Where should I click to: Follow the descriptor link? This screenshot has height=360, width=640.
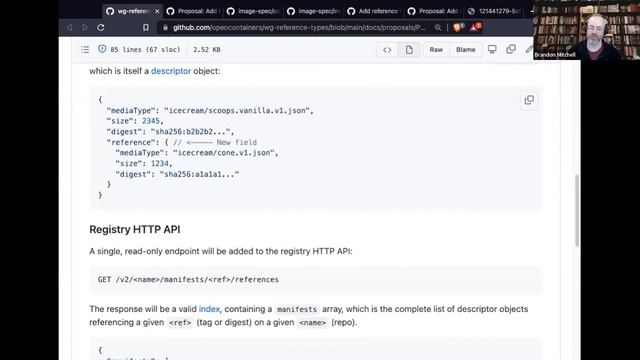coord(171,71)
